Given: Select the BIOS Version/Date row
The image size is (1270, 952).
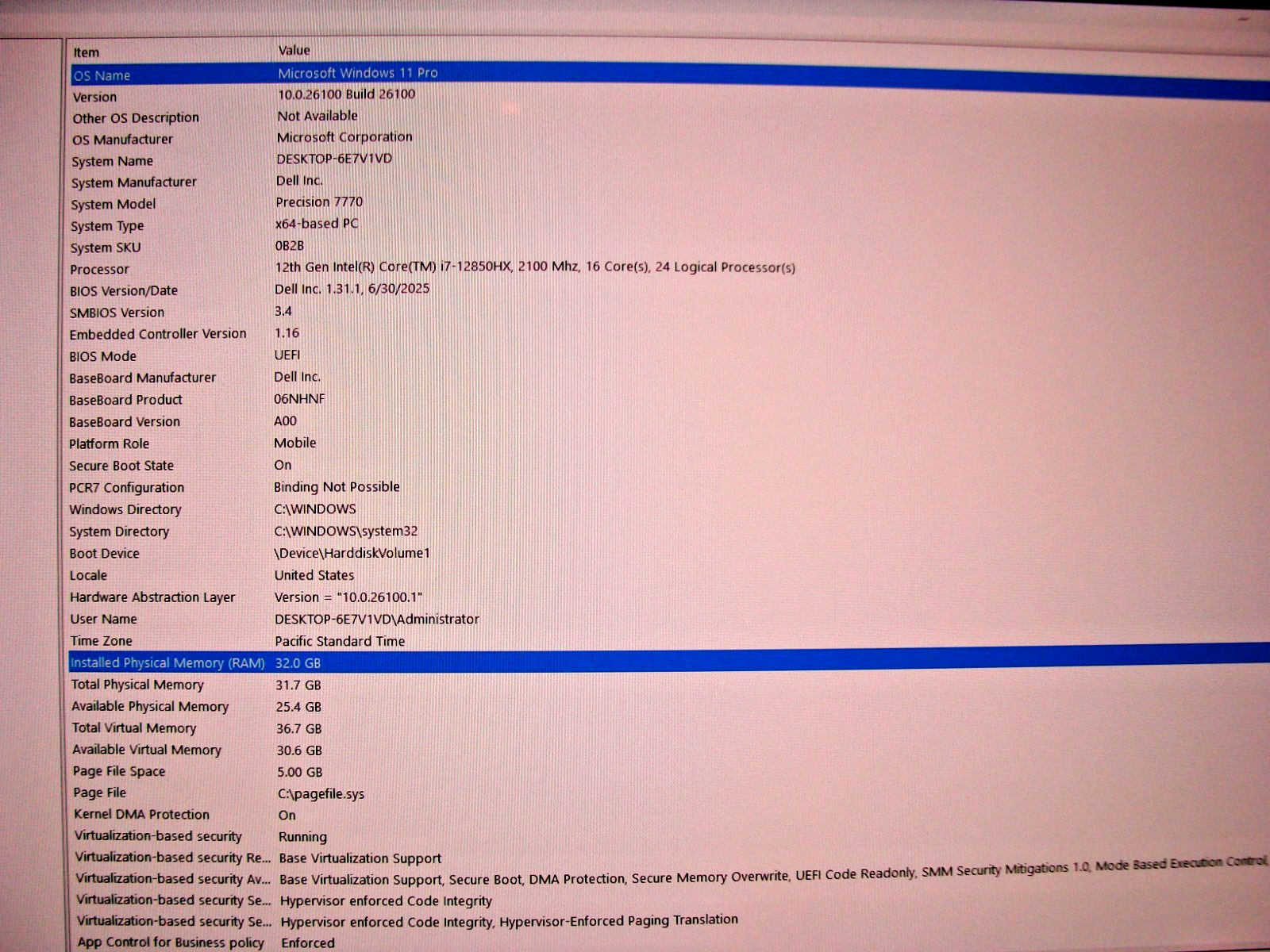Looking at the screenshot, I should click(x=123, y=291).
